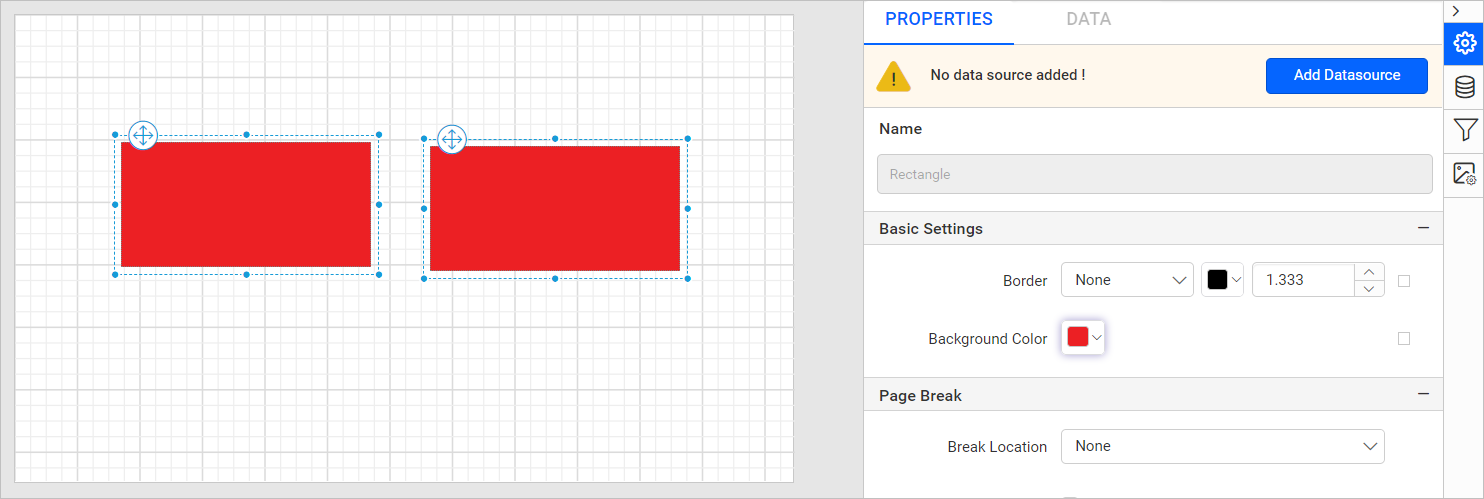This screenshot has height=499, width=1484.
Task: Open the red Background Color picker
Action: pos(1083,338)
